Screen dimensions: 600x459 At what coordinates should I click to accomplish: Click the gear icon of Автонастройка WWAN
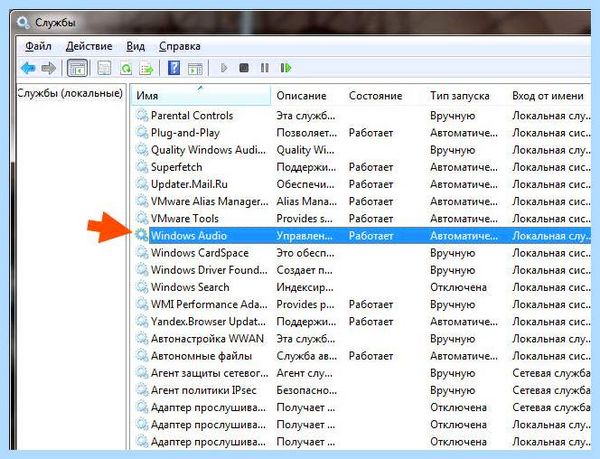pyautogui.click(x=142, y=338)
